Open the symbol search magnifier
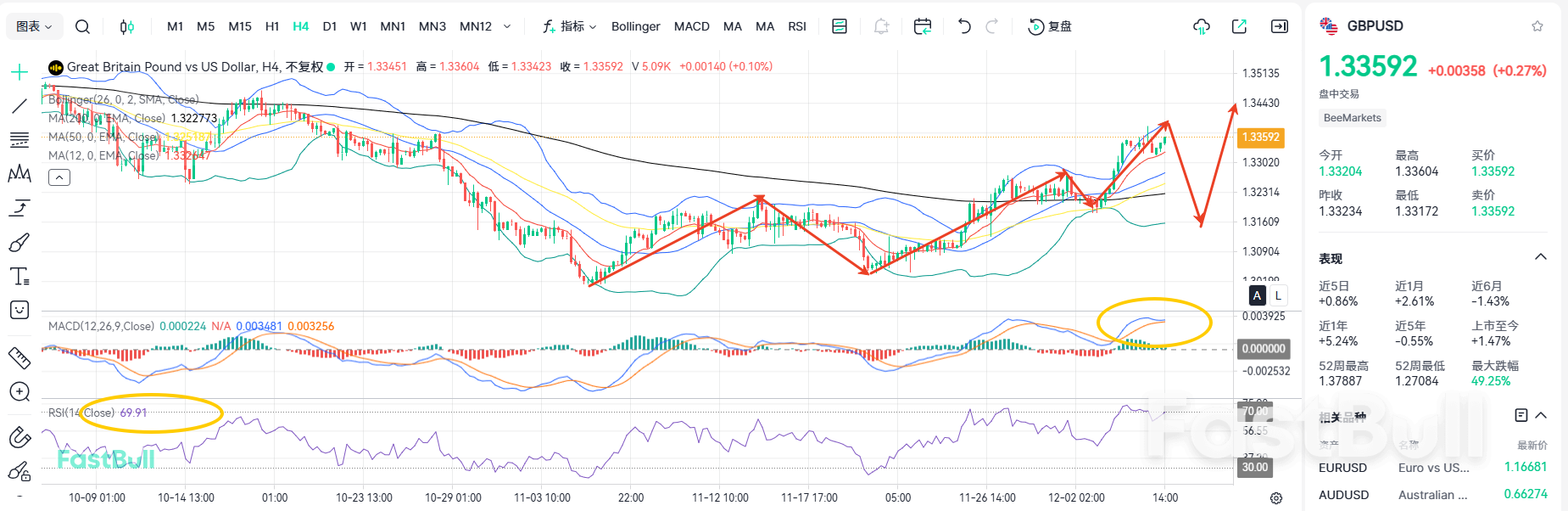This screenshot has height=511, width=1568. (x=82, y=26)
